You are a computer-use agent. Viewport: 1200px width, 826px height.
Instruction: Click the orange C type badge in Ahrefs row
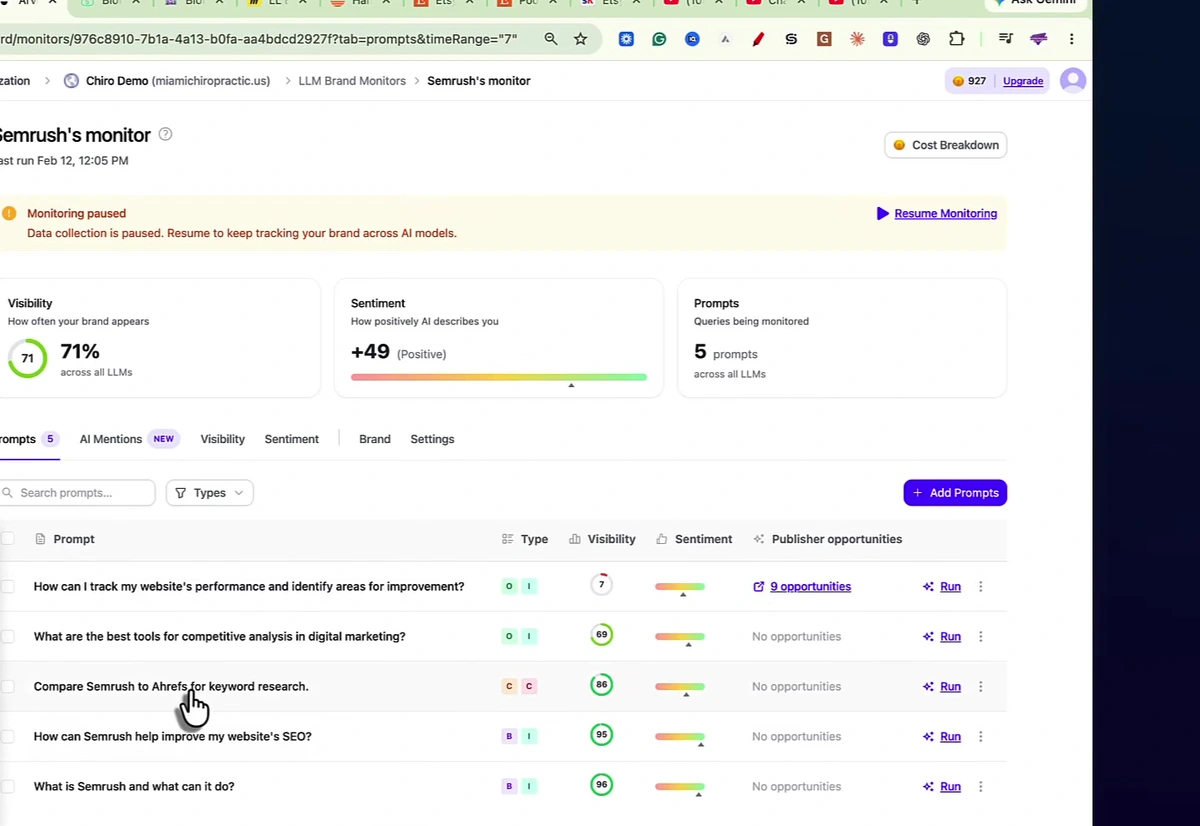coord(509,687)
